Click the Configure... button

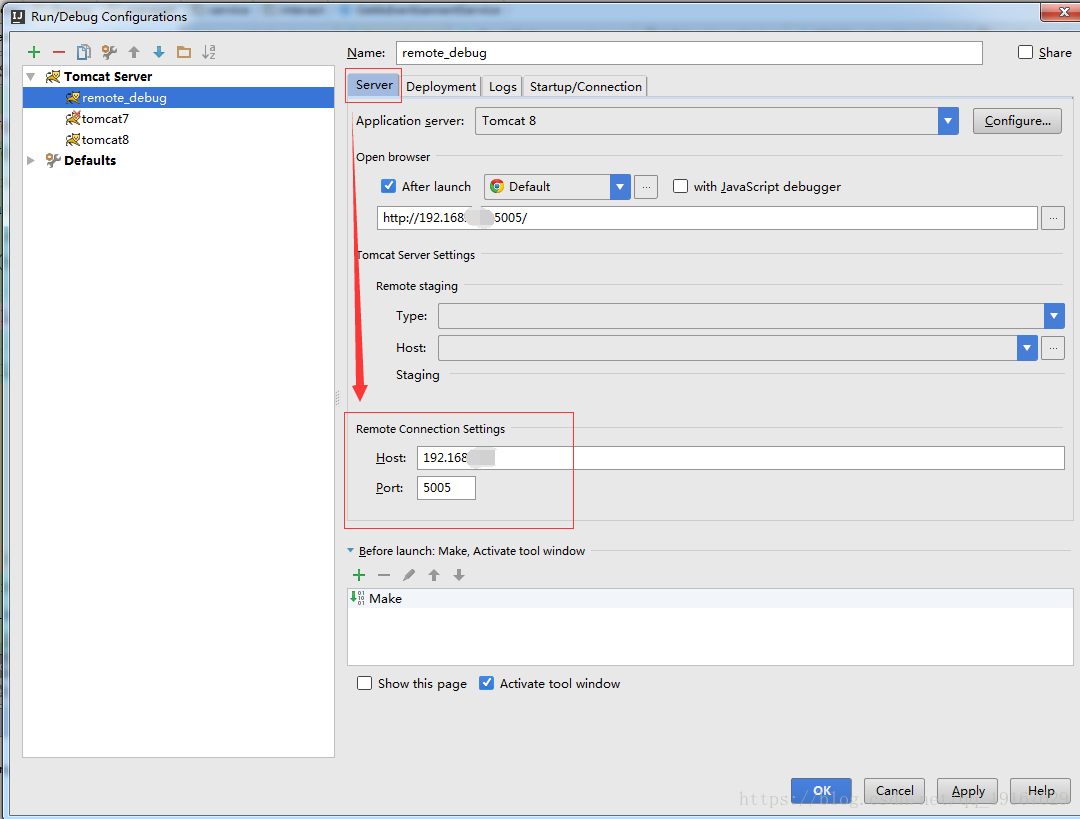tap(1017, 121)
